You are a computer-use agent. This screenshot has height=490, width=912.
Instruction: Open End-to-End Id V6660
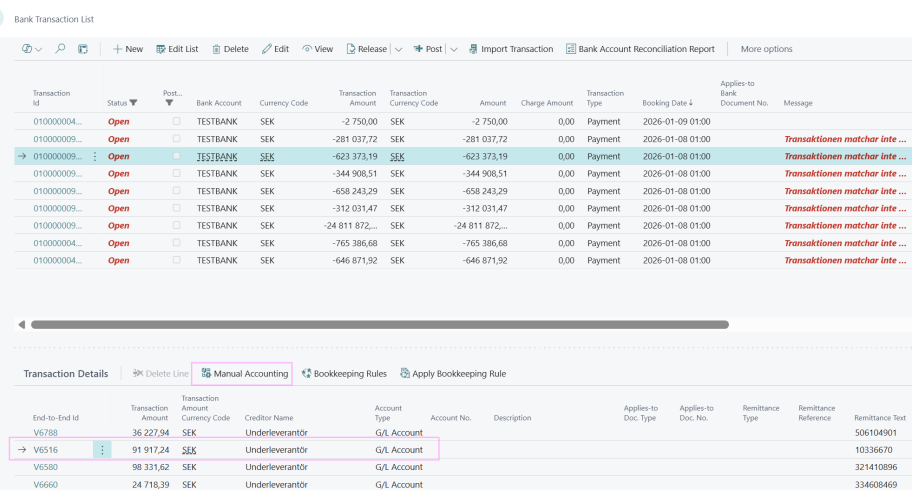(x=45, y=484)
